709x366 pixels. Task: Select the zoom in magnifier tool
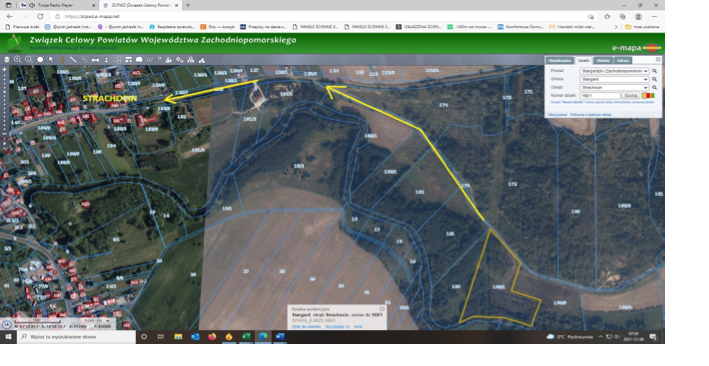pyautogui.click(x=18, y=60)
